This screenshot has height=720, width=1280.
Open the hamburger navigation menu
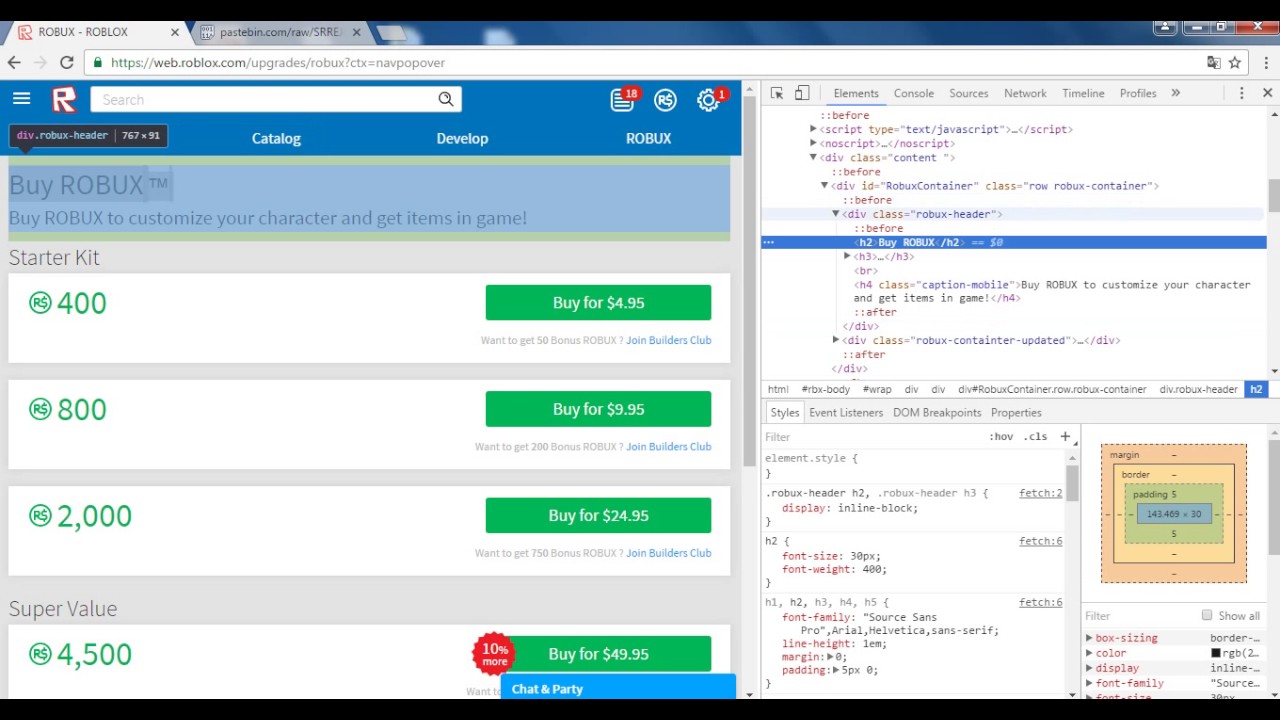coord(21,99)
